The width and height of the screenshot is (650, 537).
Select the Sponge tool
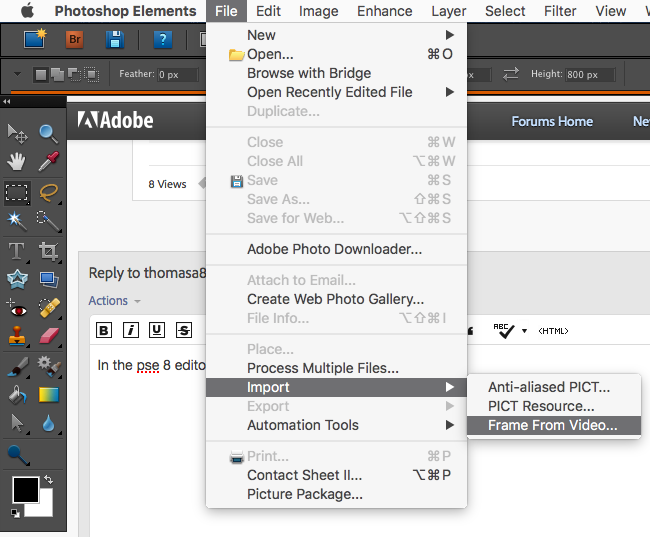pos(17,455)
